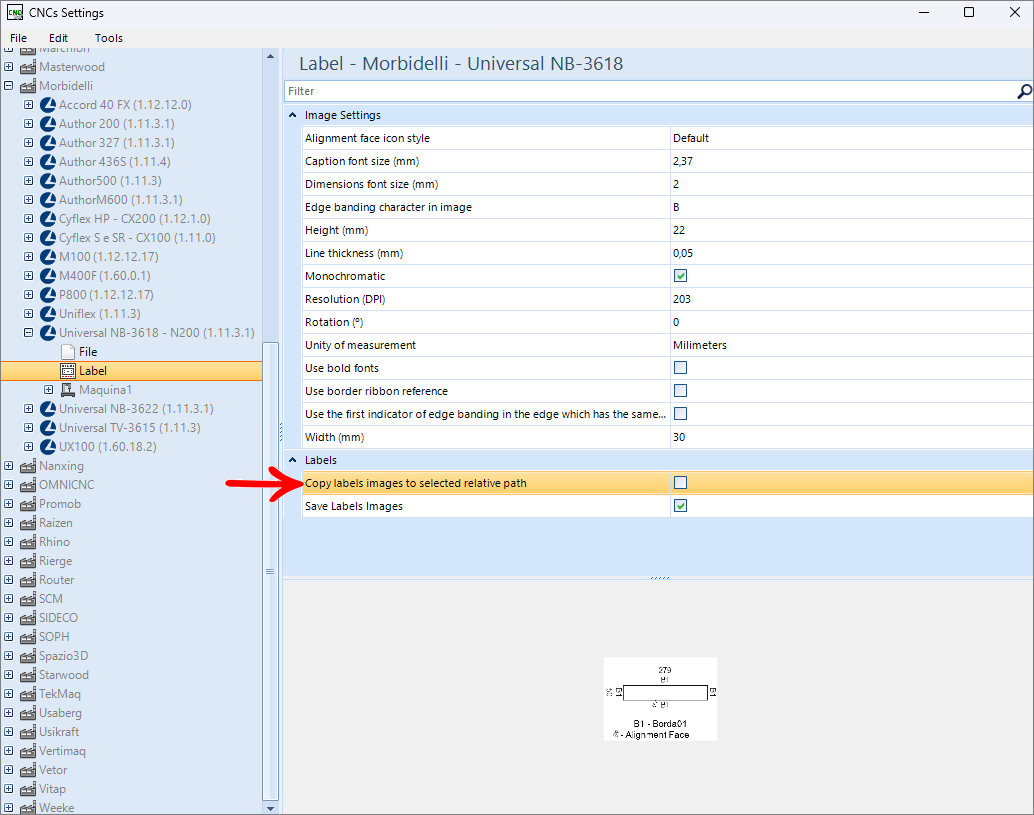Viewport: 1034px width, 815px height.
Task: Expand the Cyflex S e SR - CX100 node
Action: pos(28,238)
